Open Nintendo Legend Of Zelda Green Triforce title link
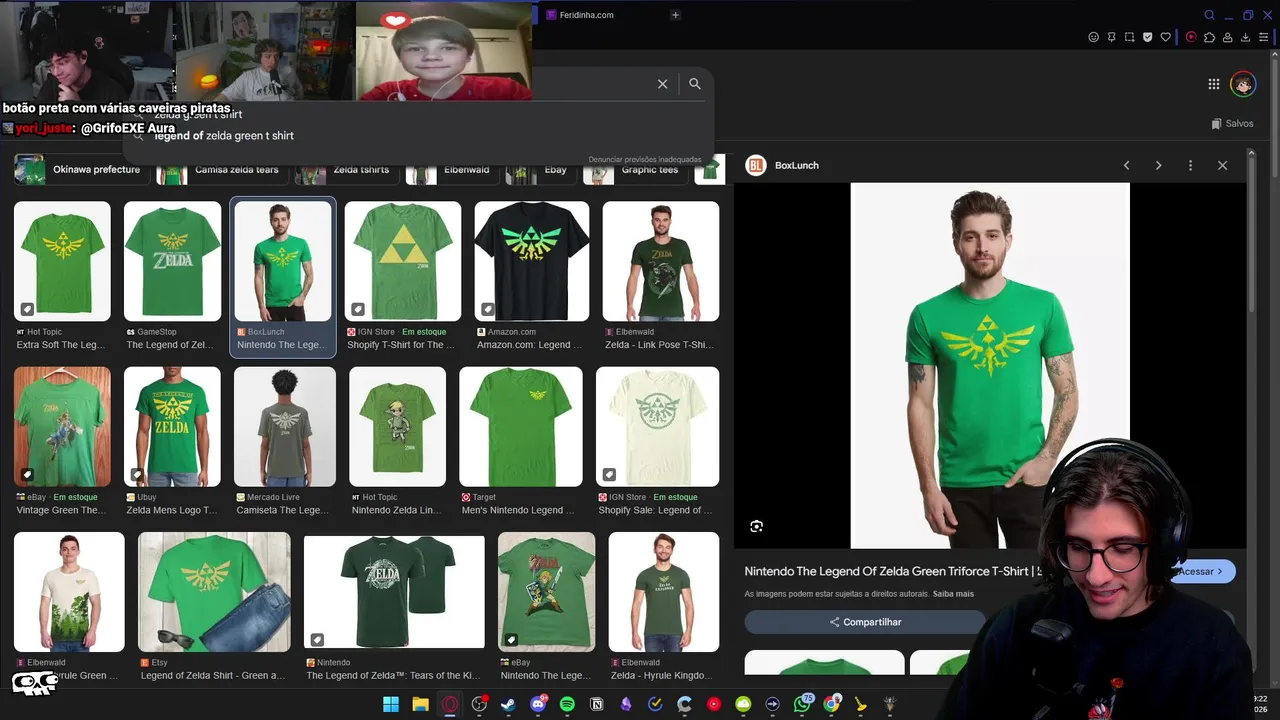Screen dimensions: 1280x720 893,571
